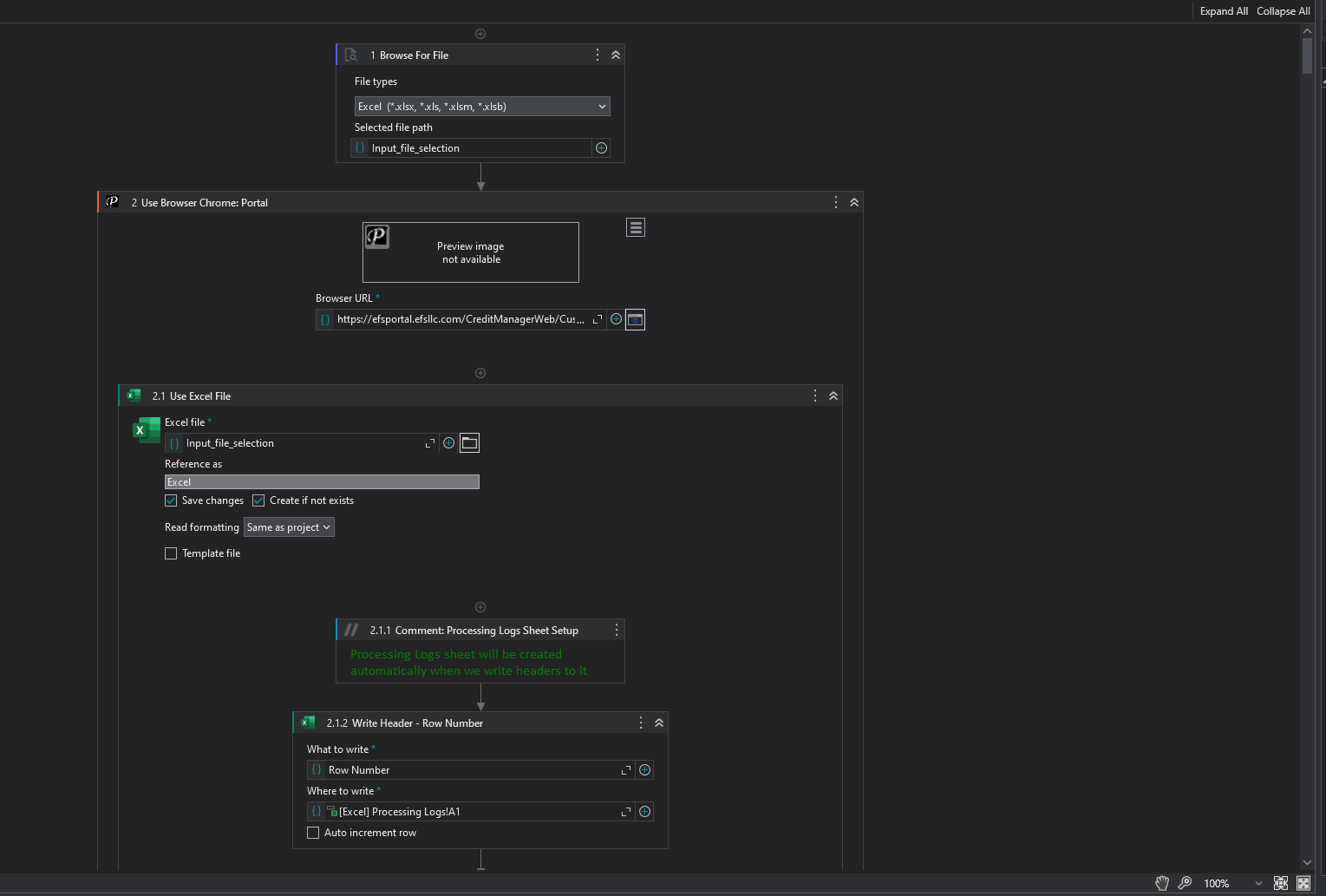Open the zoom percentage dropdown arrow
Screen dimensions: 1326x896
[x=1258, y=883]
